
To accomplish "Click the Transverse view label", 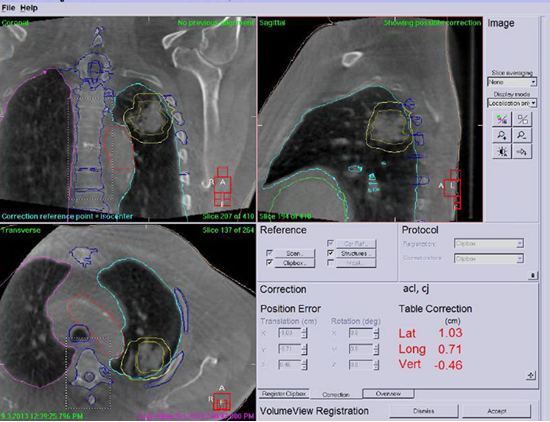I will click(20, 230).
